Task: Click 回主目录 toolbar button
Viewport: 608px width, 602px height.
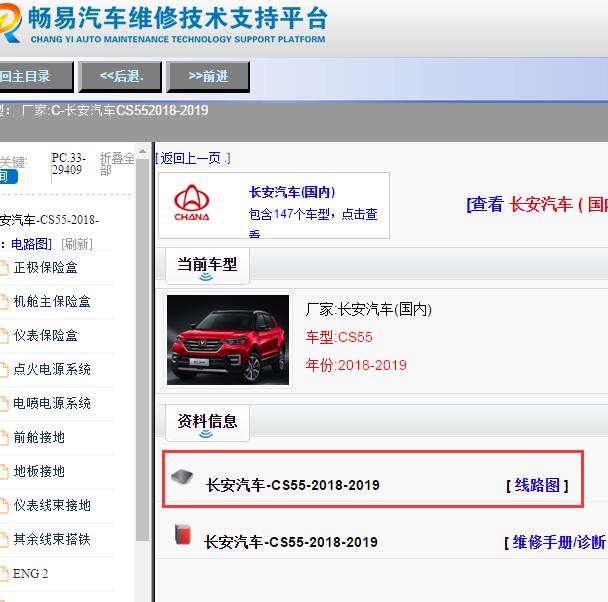Action: 22,76
